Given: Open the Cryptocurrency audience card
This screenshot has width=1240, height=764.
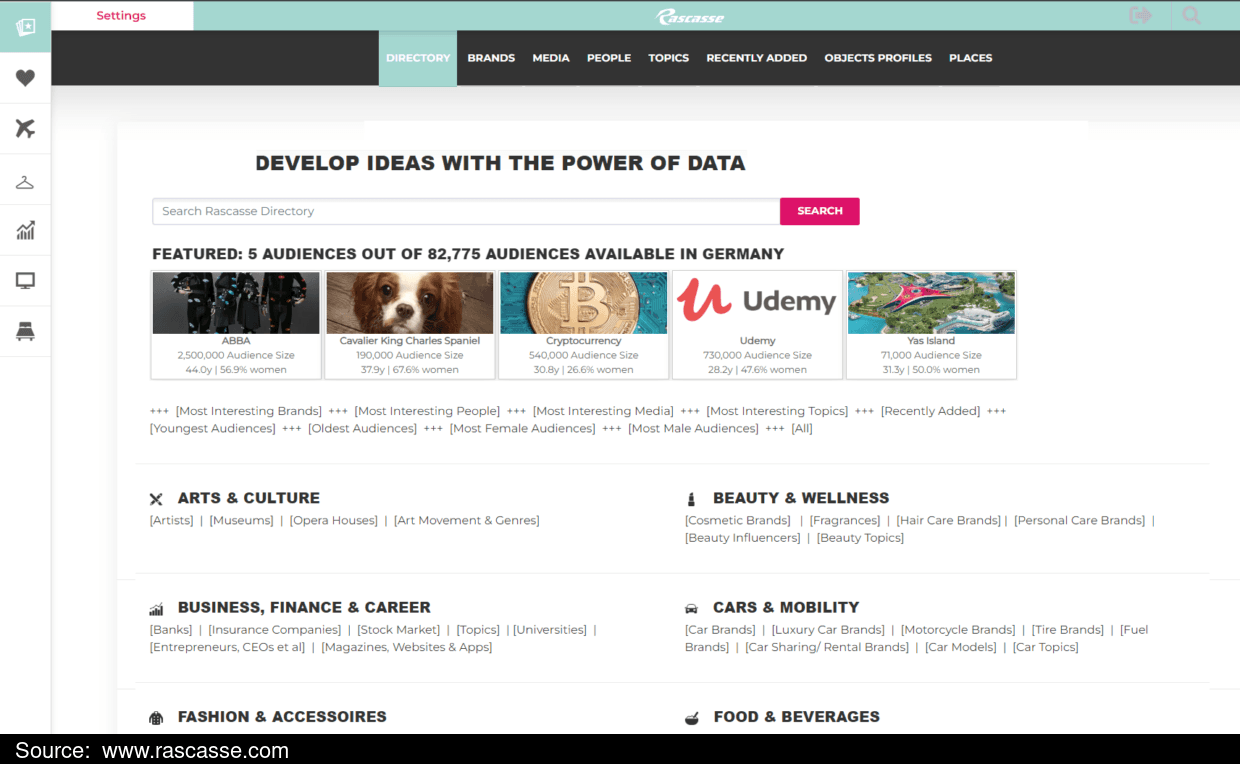Looking at the screenshot, I should coord(584,325).
